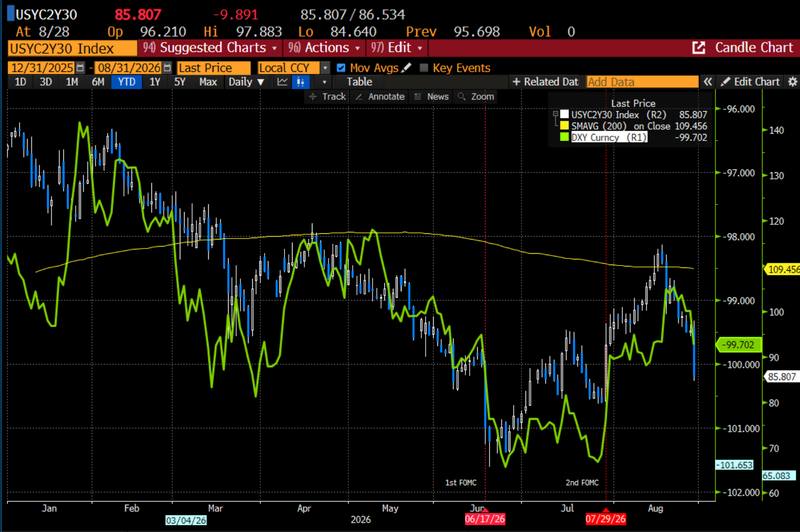Viewport: 800px width, 532px height.
Task: Click the Add Data input field
Action: click(642, 82)
